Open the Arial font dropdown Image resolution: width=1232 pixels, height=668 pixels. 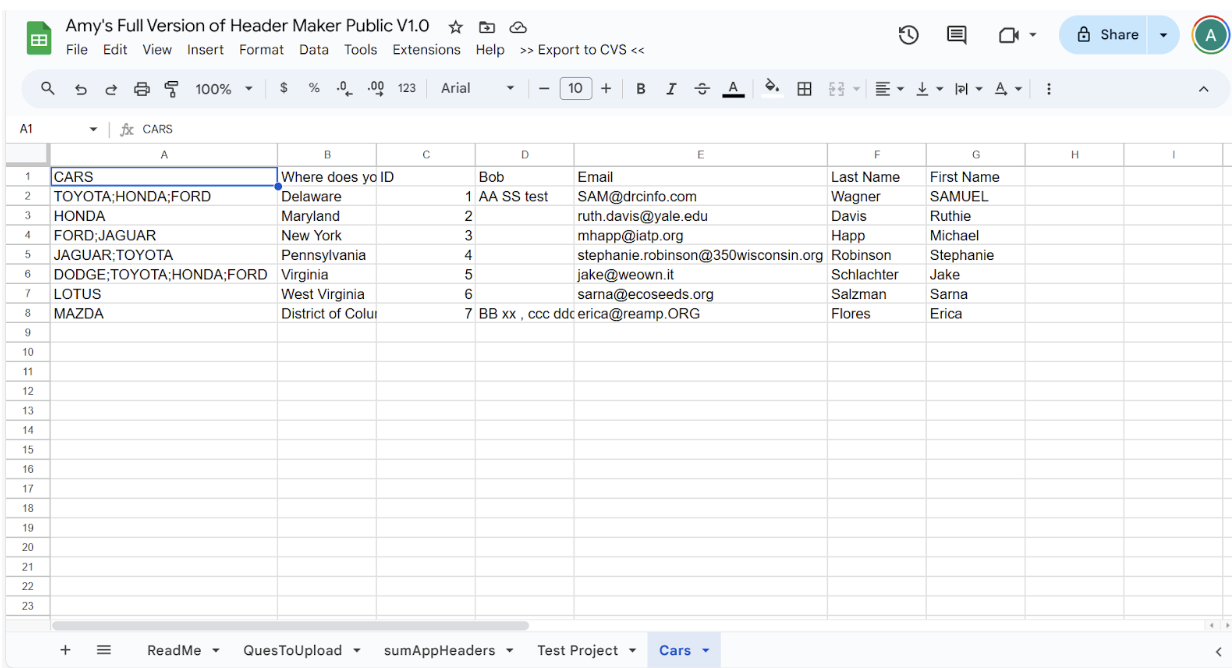pyautogui.click(x=478, y=88)
